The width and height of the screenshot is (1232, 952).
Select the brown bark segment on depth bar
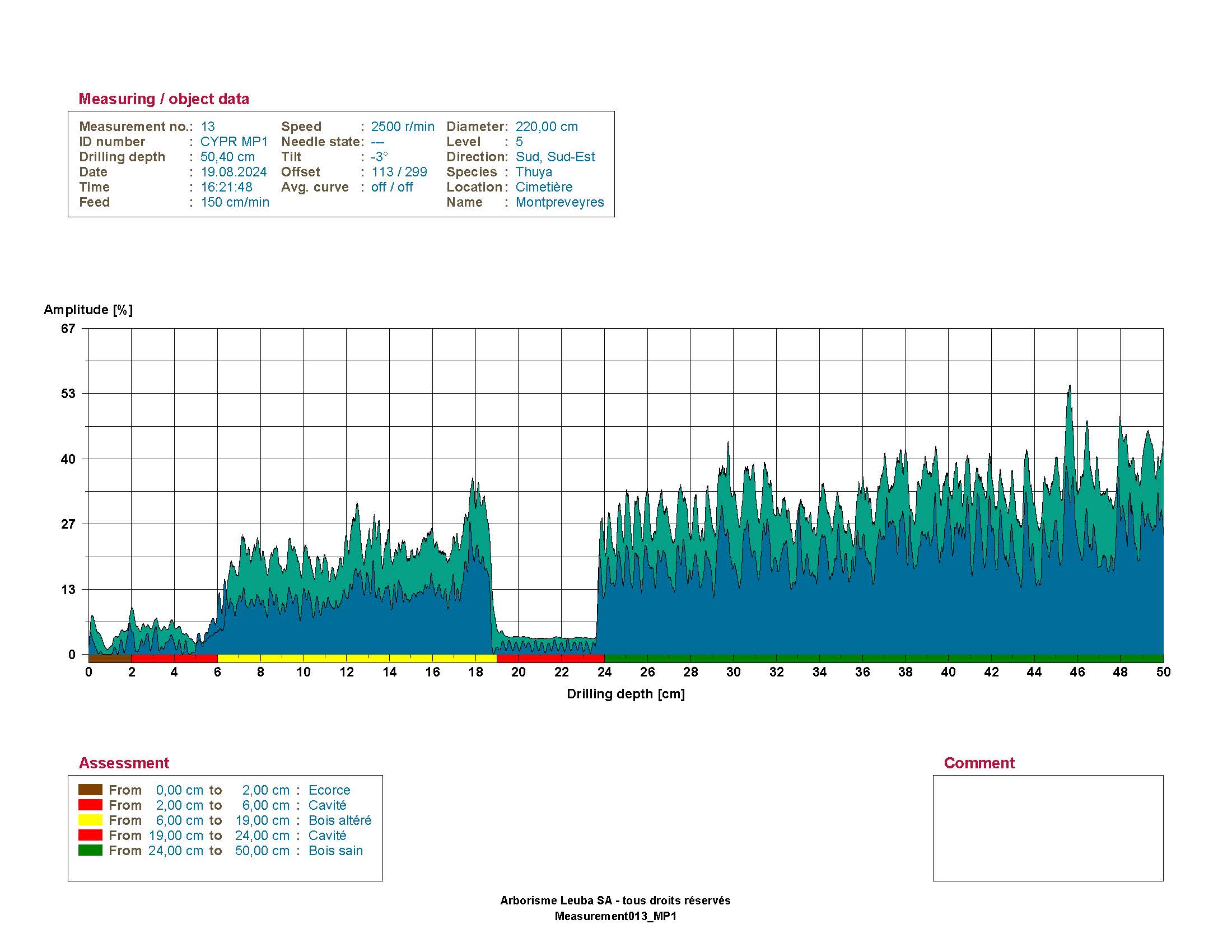click(x=110, y=658)
